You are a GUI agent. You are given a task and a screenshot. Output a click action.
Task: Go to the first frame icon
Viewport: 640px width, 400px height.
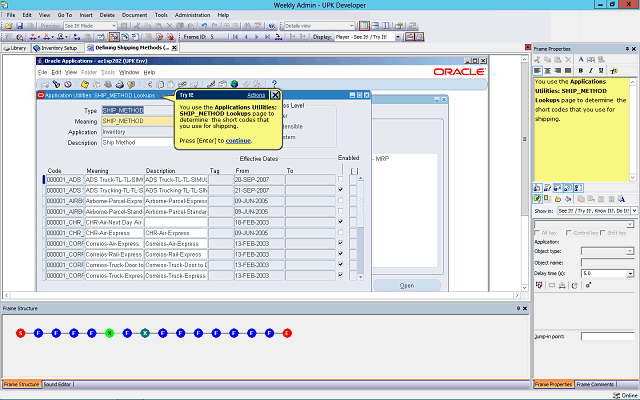pos(235,37)
